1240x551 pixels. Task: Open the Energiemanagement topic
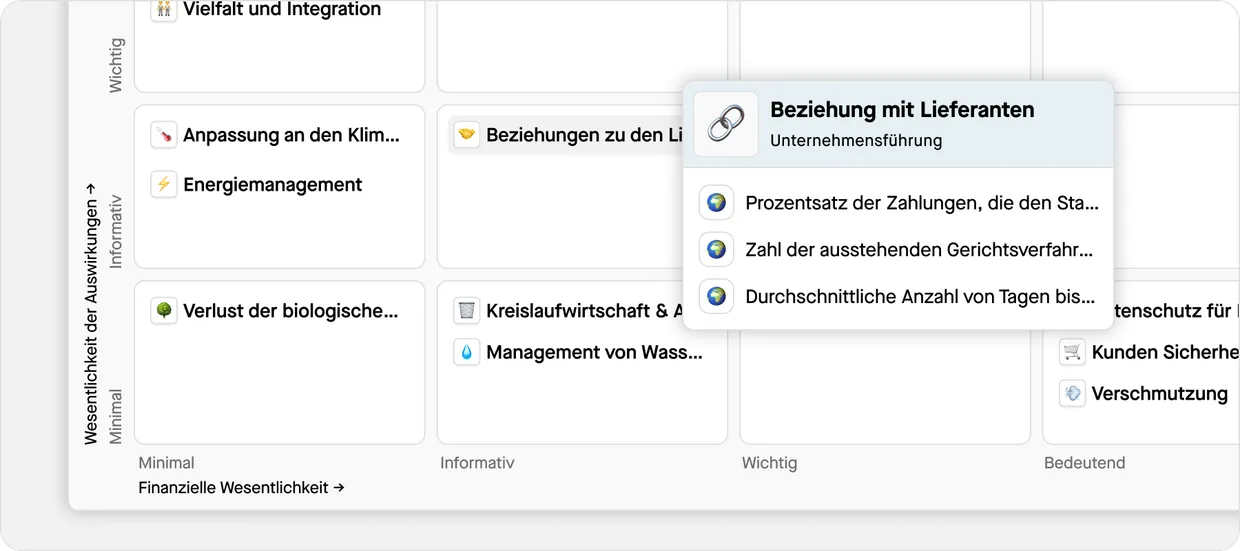pos(272,185)
